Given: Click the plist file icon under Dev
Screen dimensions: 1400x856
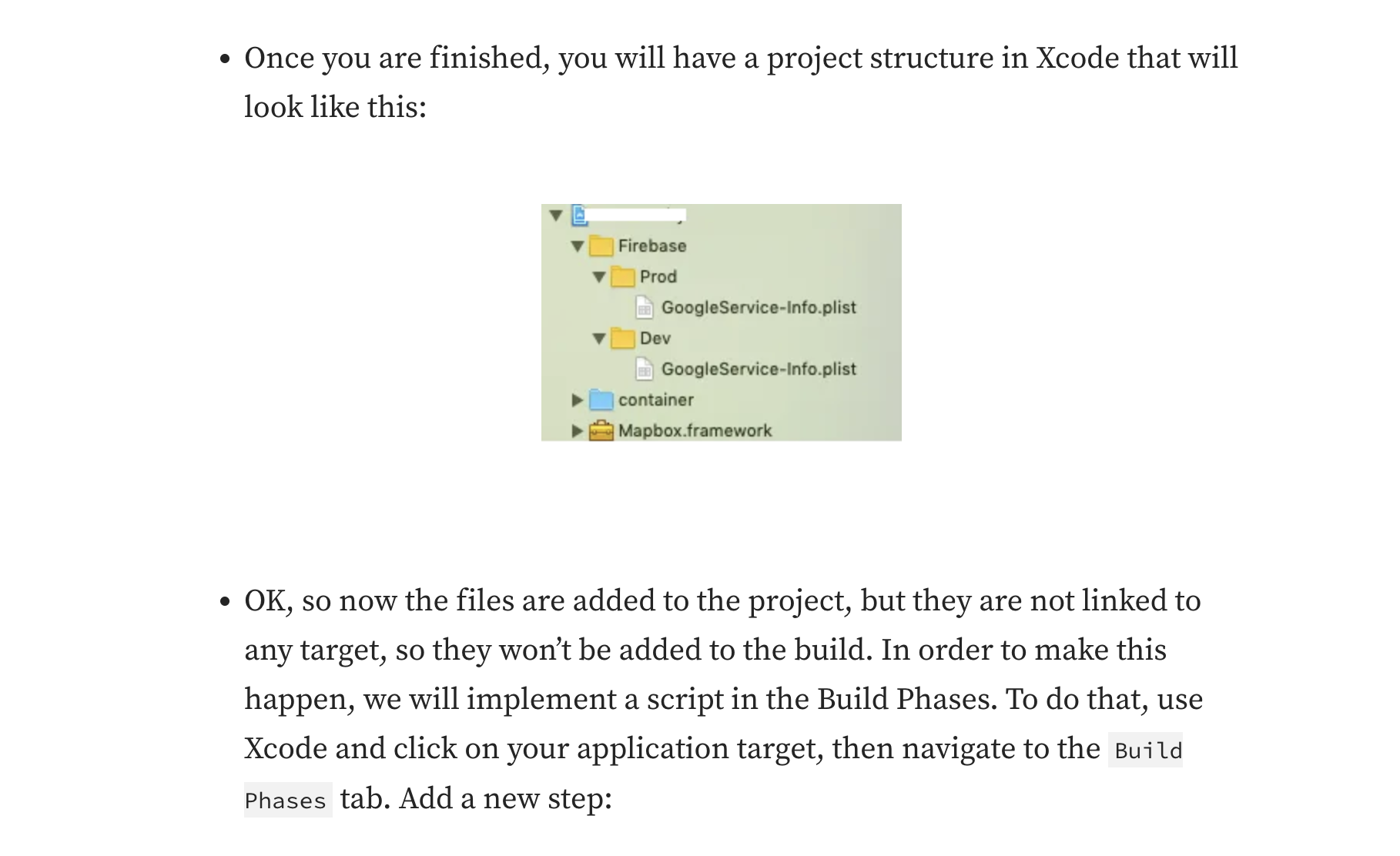Looking at the screenshot, I should [645, 369].
